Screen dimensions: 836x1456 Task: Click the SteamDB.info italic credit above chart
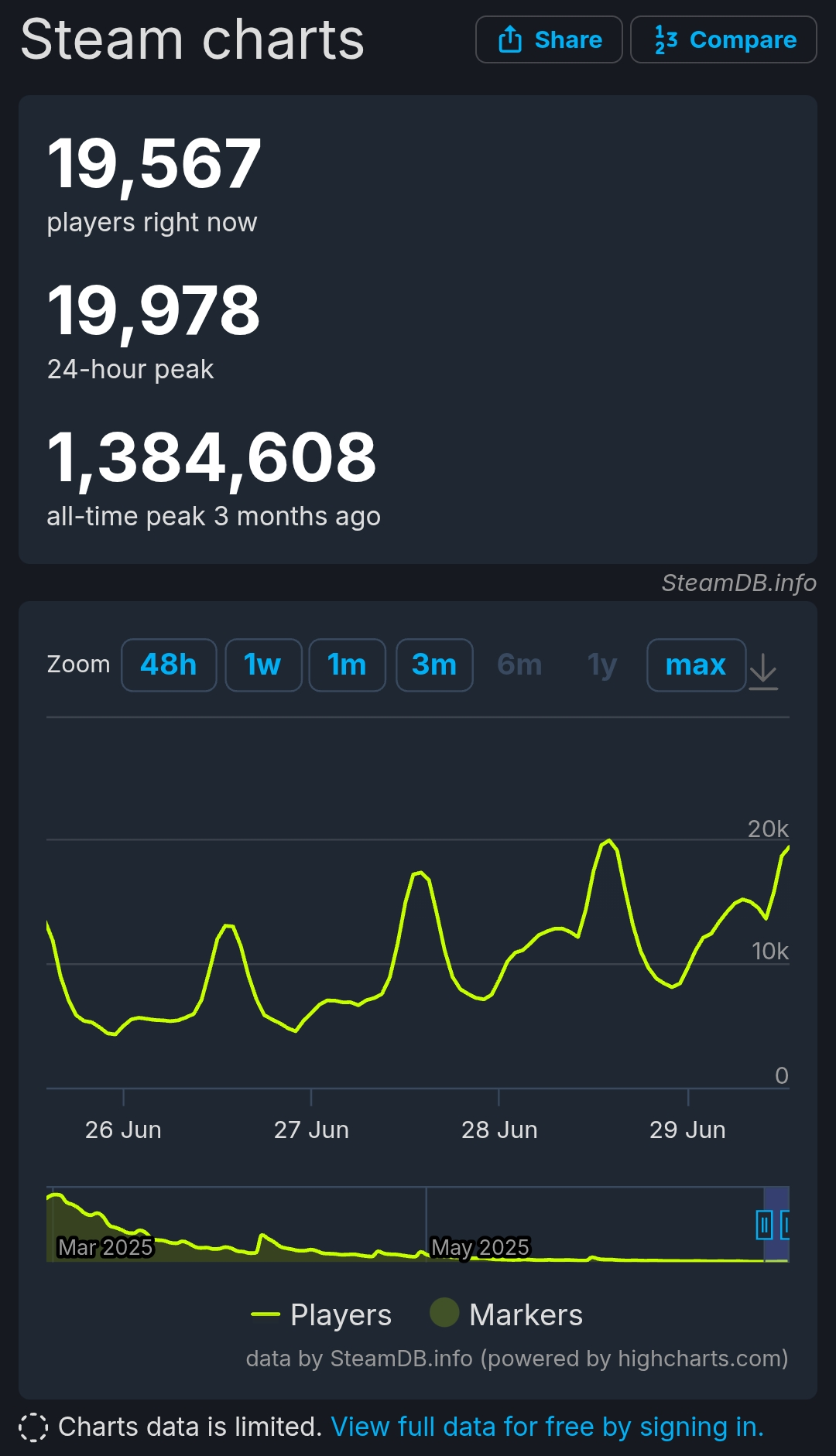coord(739,583)
